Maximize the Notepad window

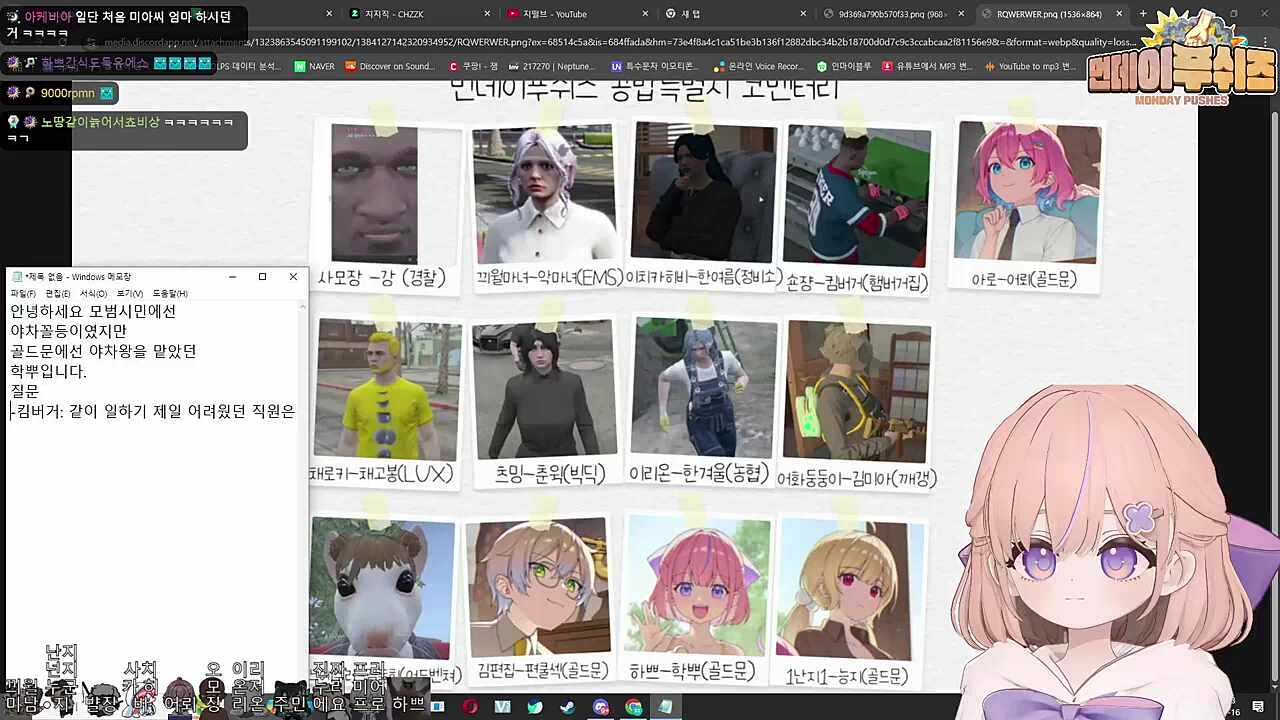(262, 277)
